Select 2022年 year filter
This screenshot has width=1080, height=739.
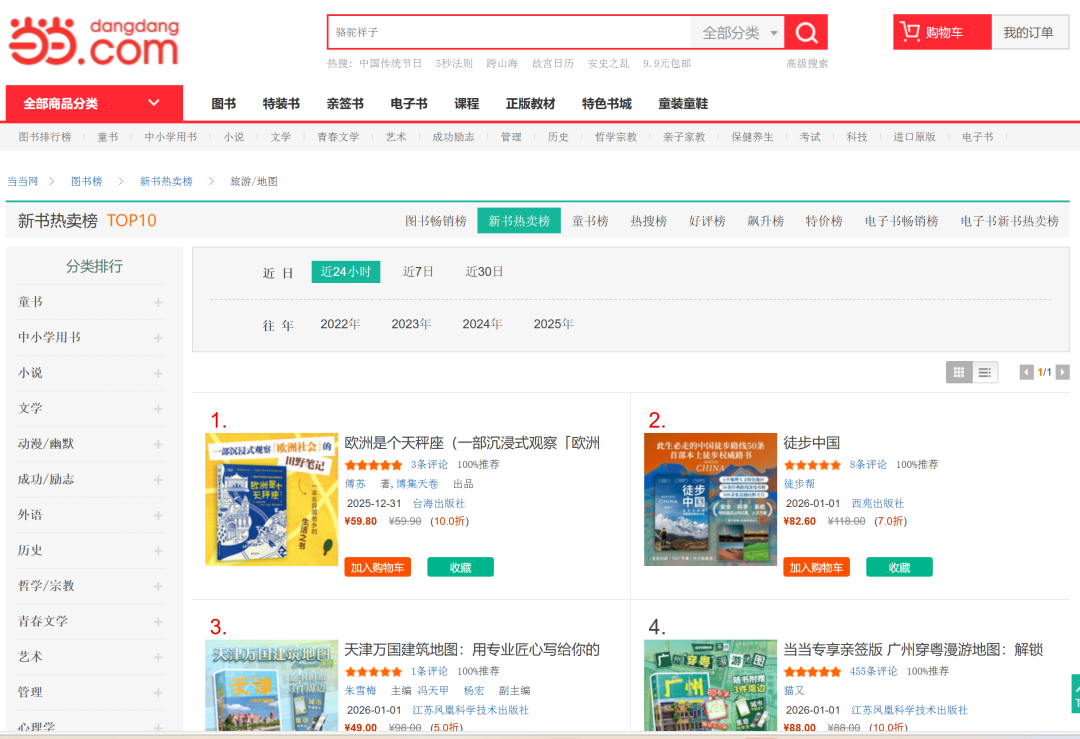(x=340, y=324)
